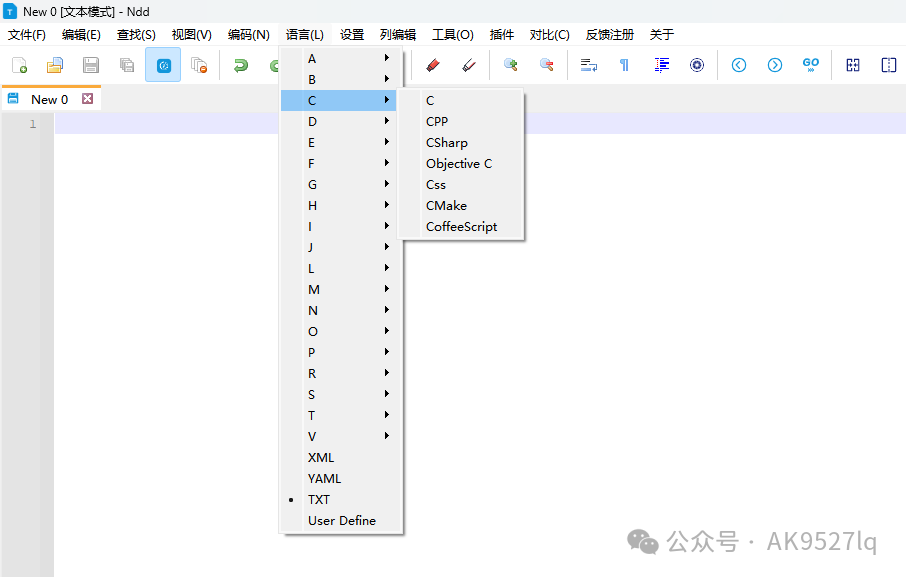Expand the P languages submenu
This screenshot has height=577, width=906.
pyautogui.click(x=341, y=352)
